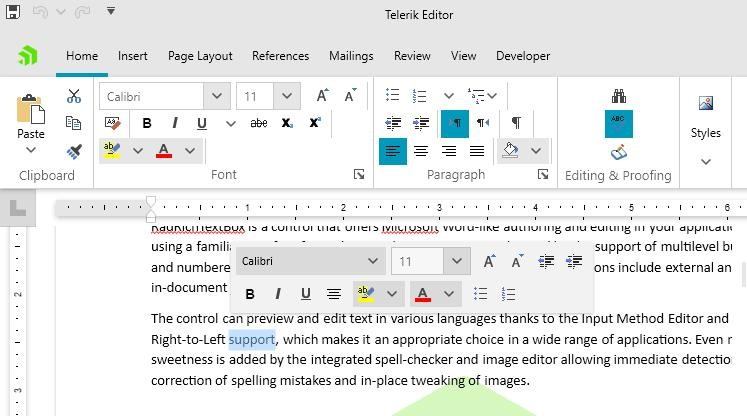The height and width of the screenshot is (416, 747).
Task: Open the Developer ribbon tab
Action: 523,56
